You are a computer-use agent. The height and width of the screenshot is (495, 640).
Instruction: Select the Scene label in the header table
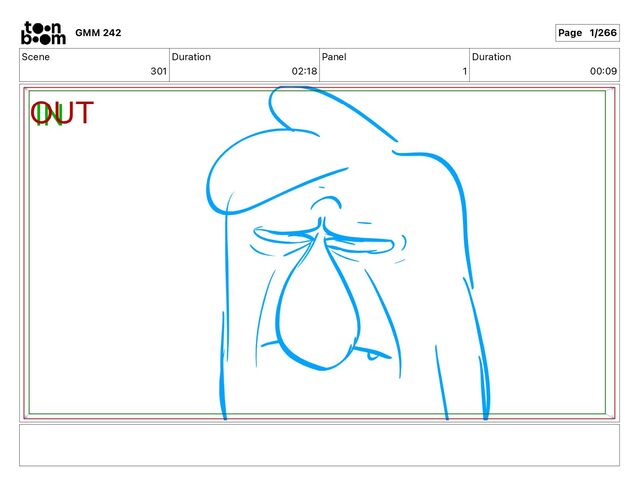pos(36,57)
